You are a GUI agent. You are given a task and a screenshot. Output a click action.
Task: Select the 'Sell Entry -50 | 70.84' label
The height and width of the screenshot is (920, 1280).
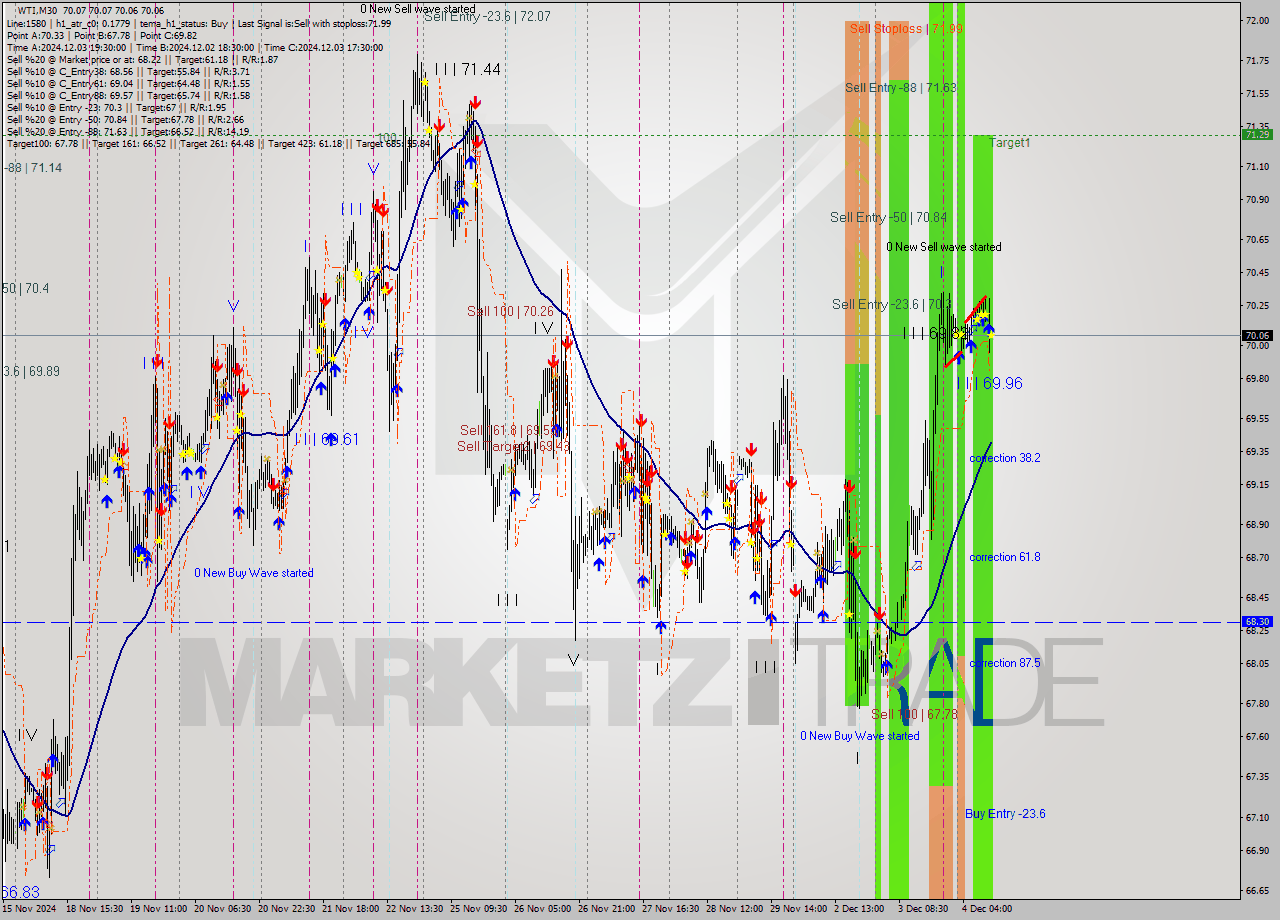(888, 217)
